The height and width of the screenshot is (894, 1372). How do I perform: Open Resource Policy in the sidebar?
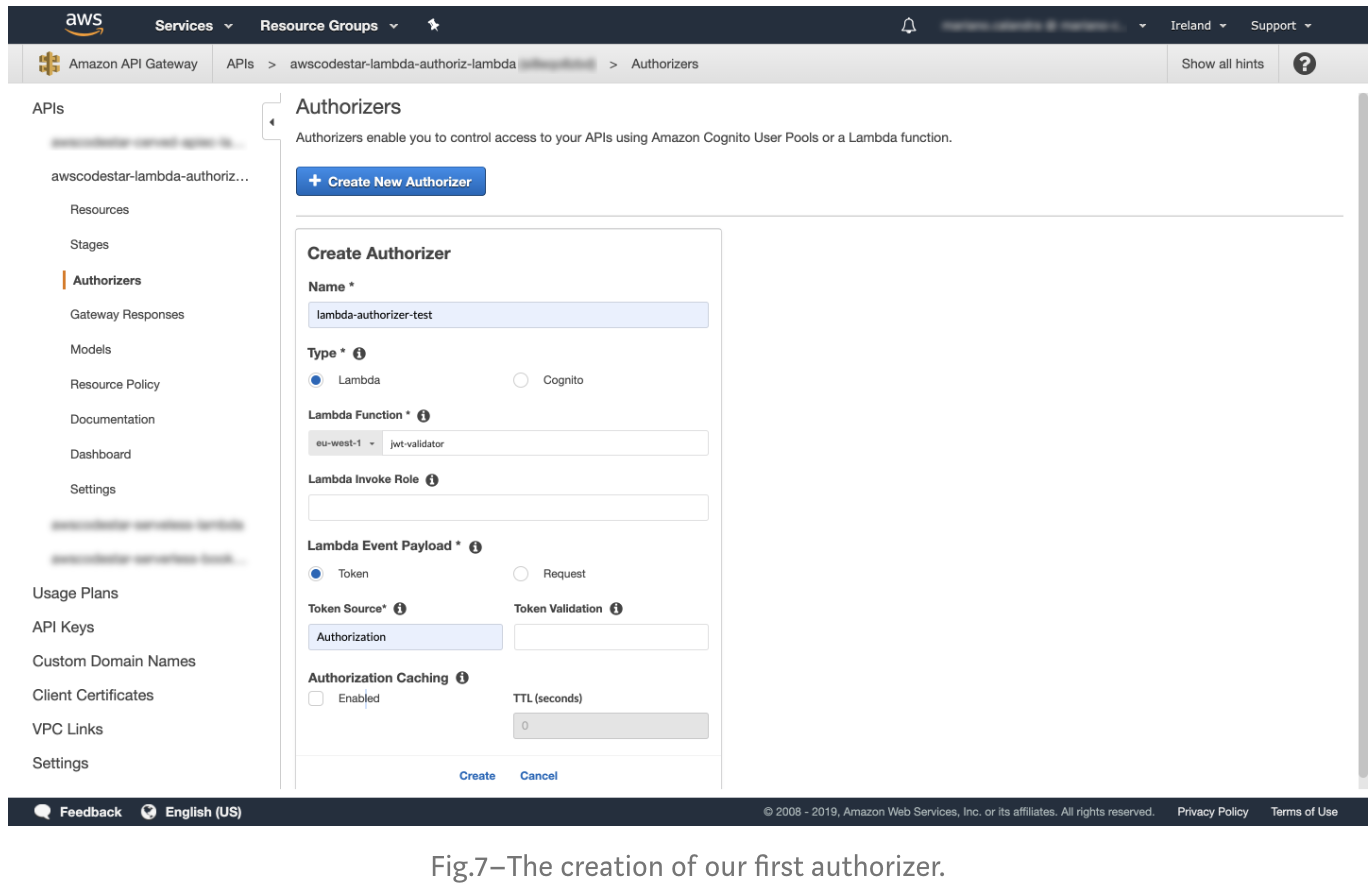click(x=115, y=385)
